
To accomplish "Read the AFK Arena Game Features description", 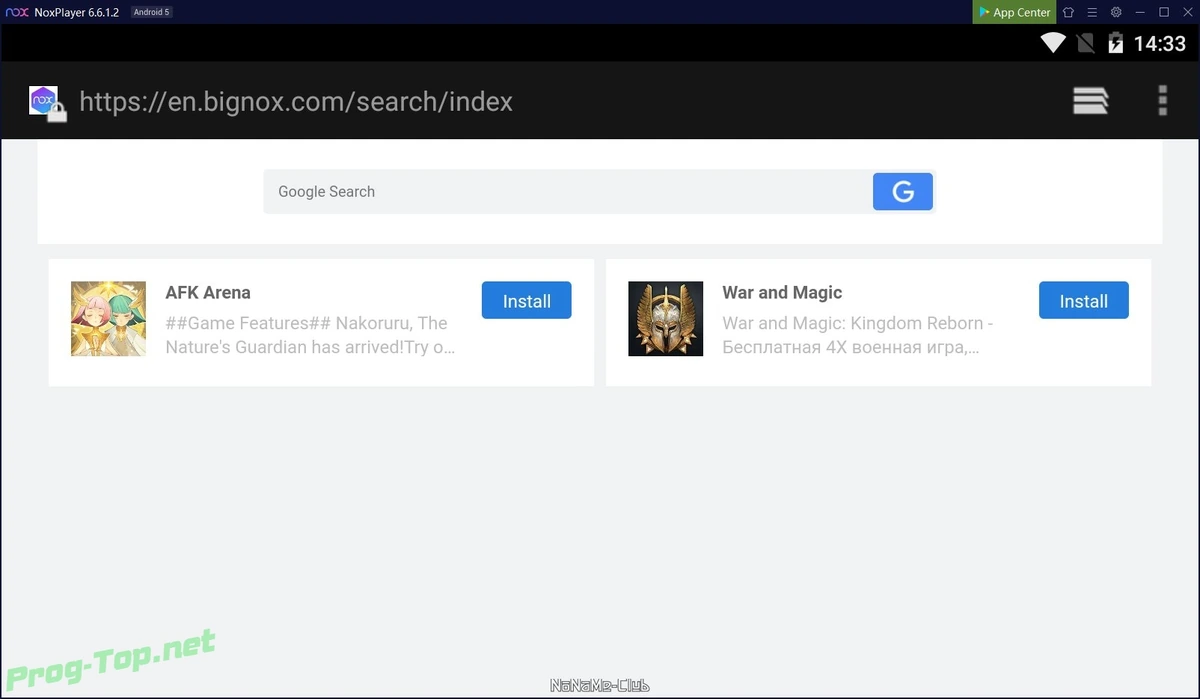I will [311, 336].
